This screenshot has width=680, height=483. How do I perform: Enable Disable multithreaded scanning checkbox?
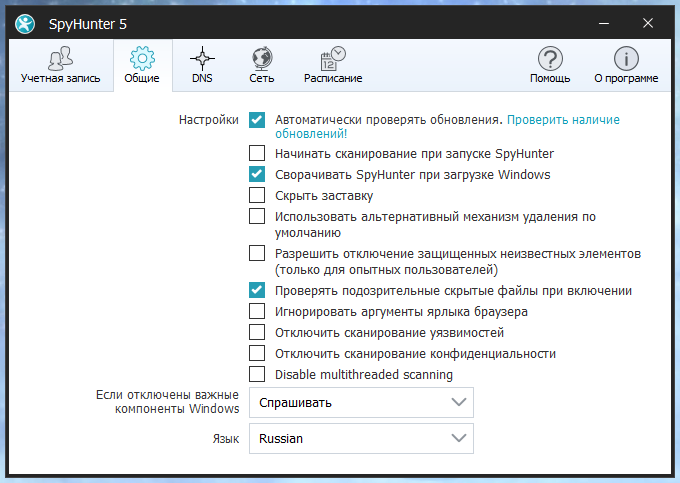click(257, 374)
